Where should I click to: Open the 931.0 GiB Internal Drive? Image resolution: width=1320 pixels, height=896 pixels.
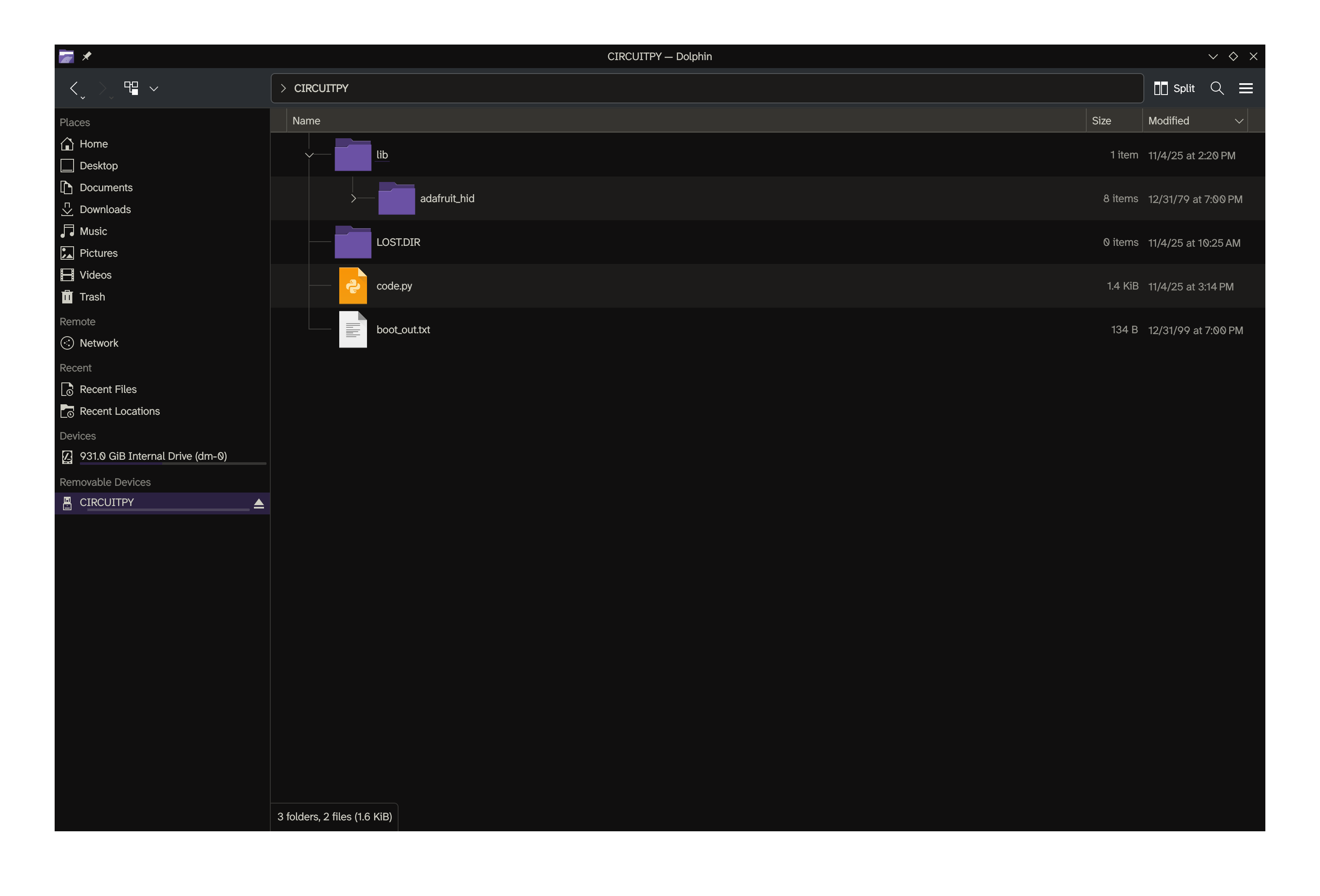(x=153, y=456)
